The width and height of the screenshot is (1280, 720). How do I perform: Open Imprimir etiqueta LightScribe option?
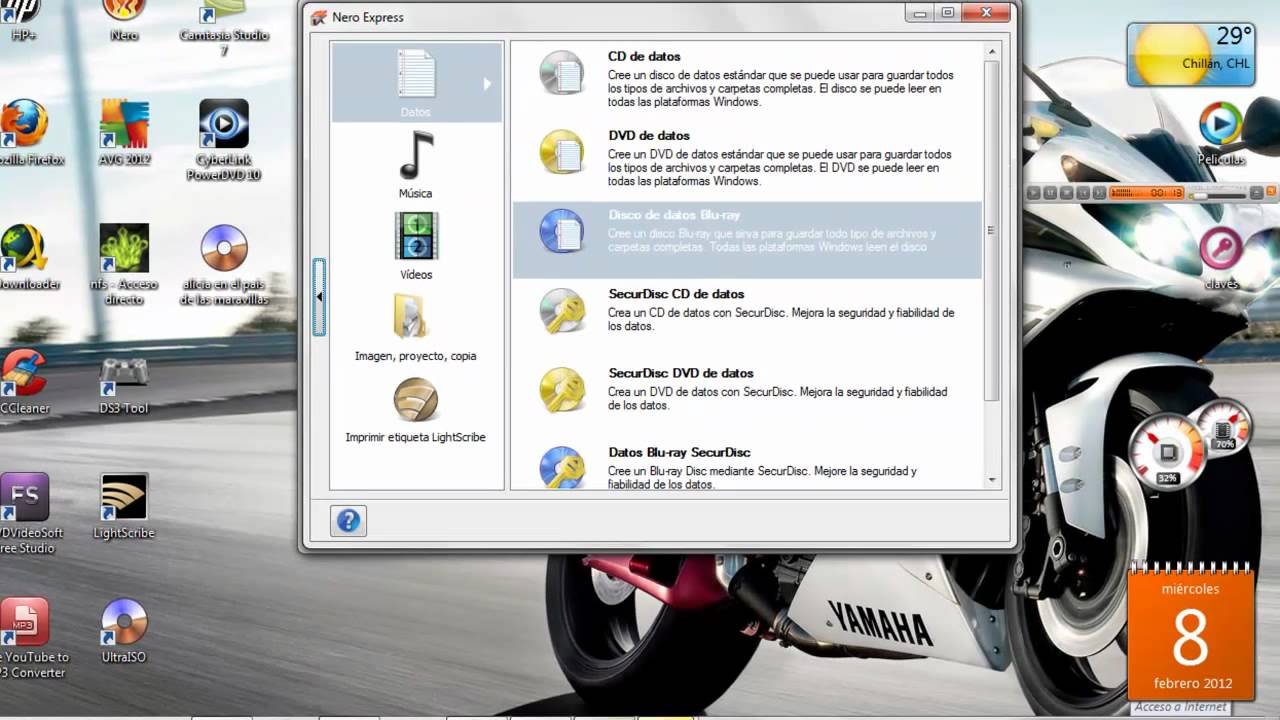point(416,410)
